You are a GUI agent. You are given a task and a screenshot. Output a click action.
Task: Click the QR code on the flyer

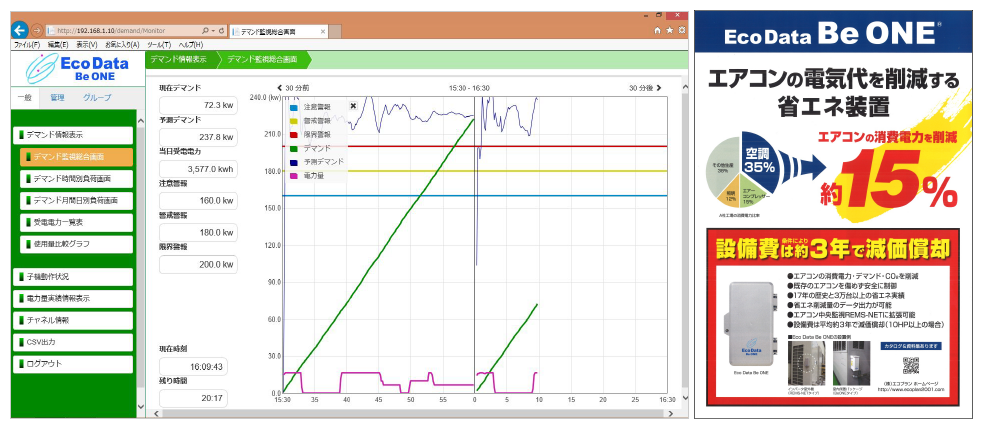click(x=910, y=367)
